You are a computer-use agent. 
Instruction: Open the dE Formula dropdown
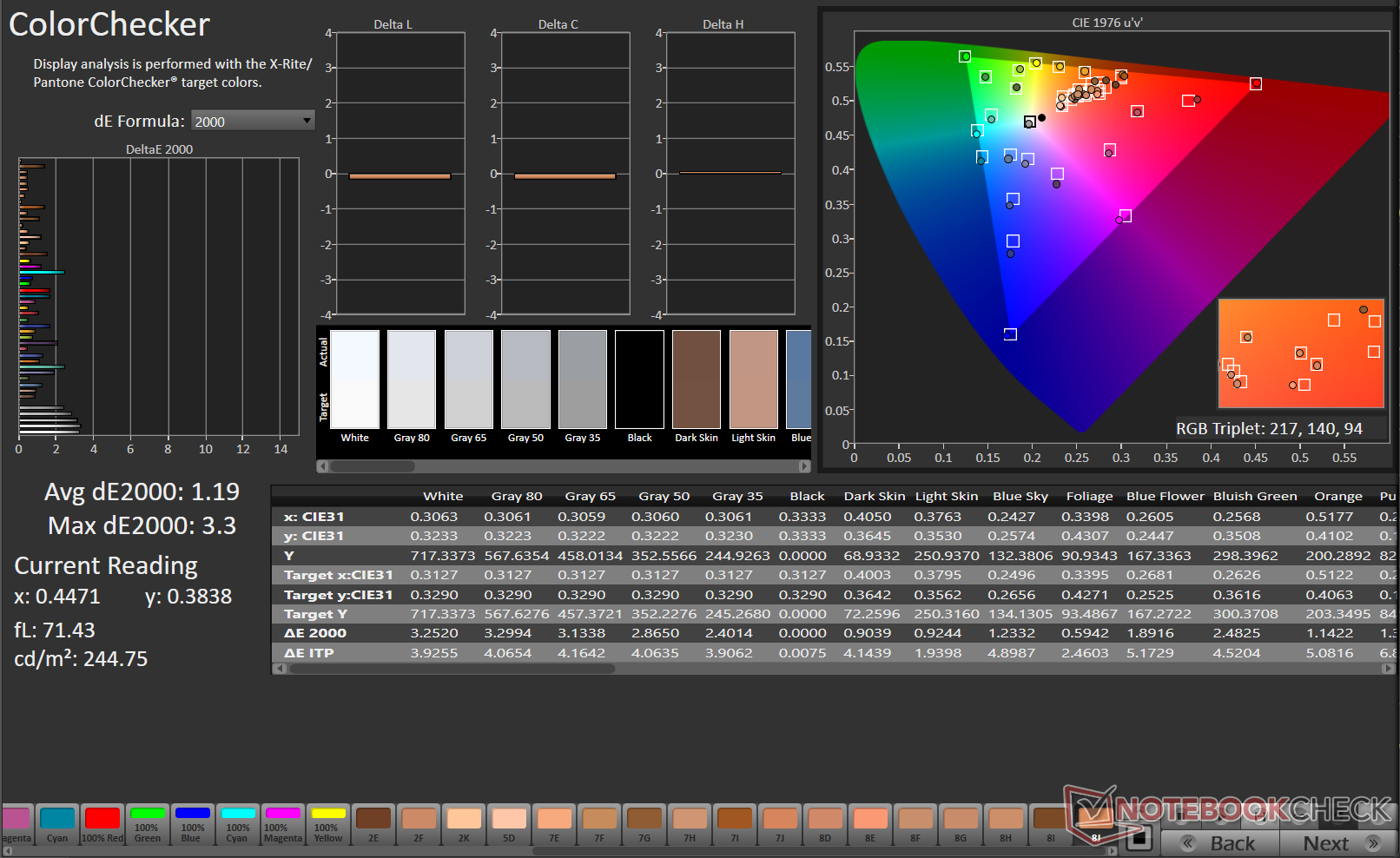(x=252, y=121)
